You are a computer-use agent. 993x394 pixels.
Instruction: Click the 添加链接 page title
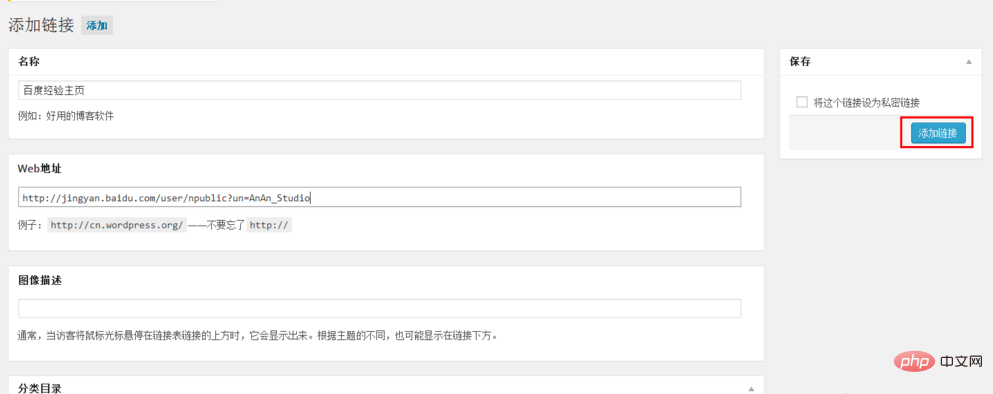[41, 26]
